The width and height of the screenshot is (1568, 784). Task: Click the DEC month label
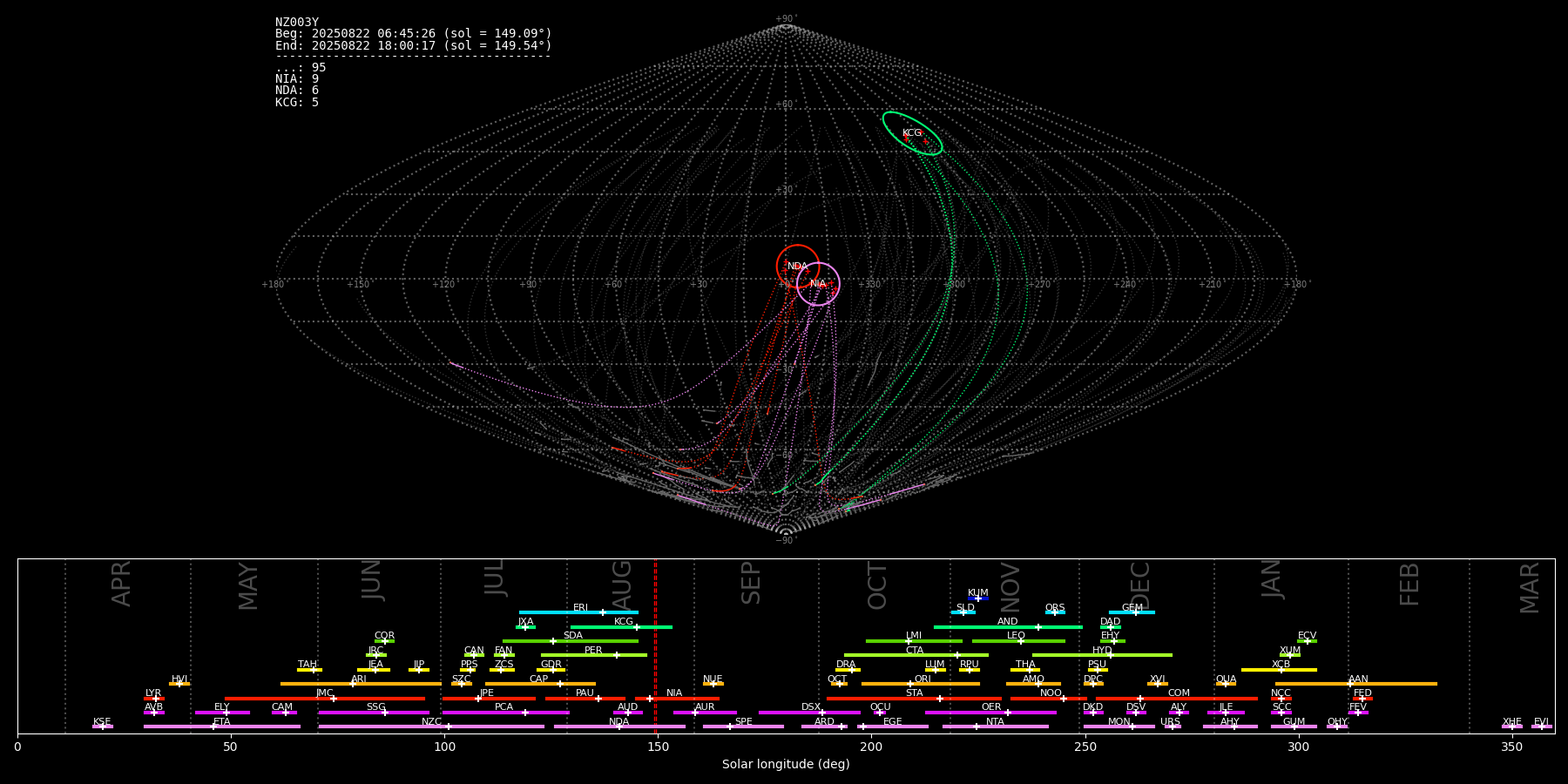[1140, 585]
